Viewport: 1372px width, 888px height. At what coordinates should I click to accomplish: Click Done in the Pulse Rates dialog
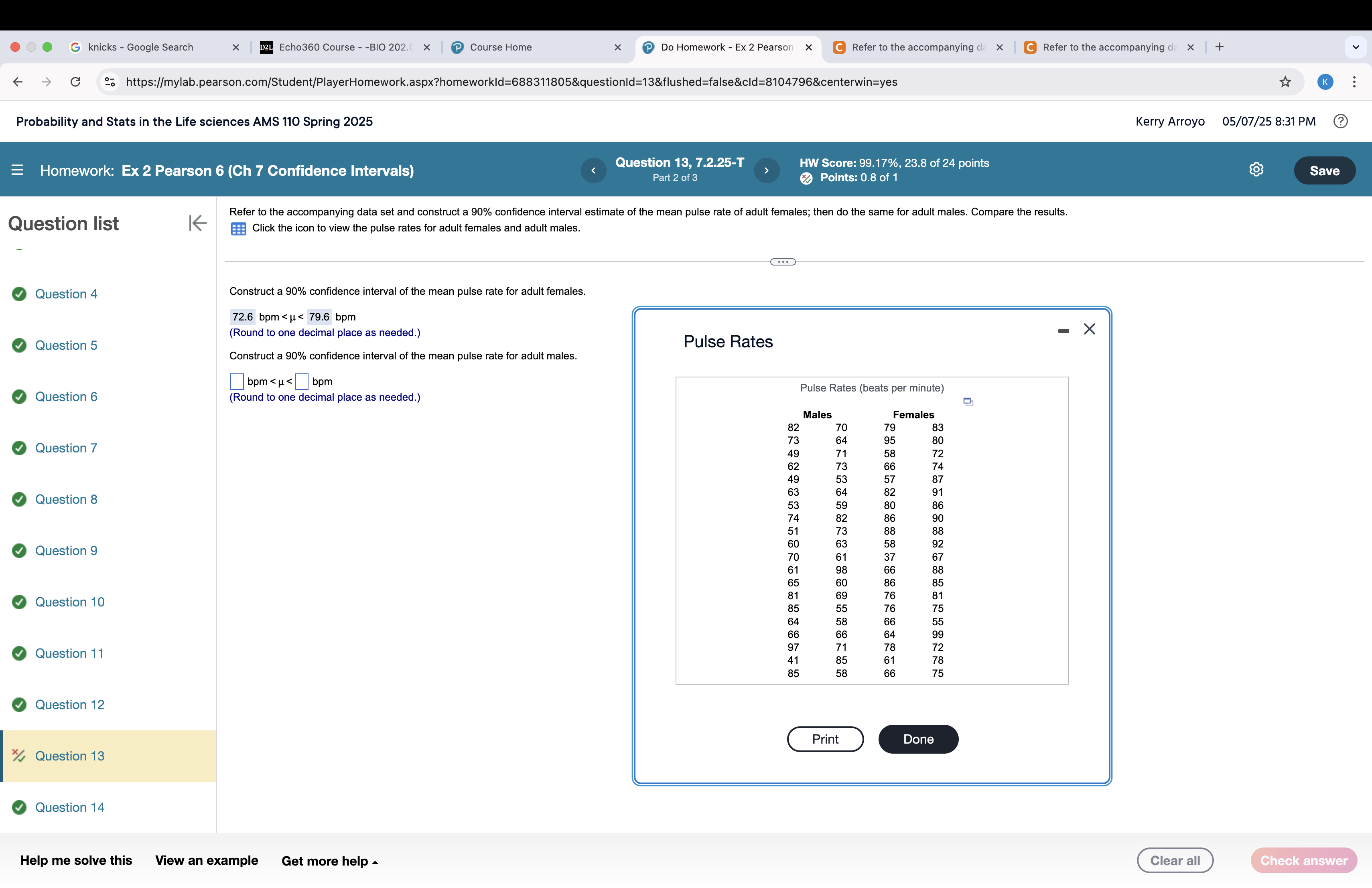918,739
